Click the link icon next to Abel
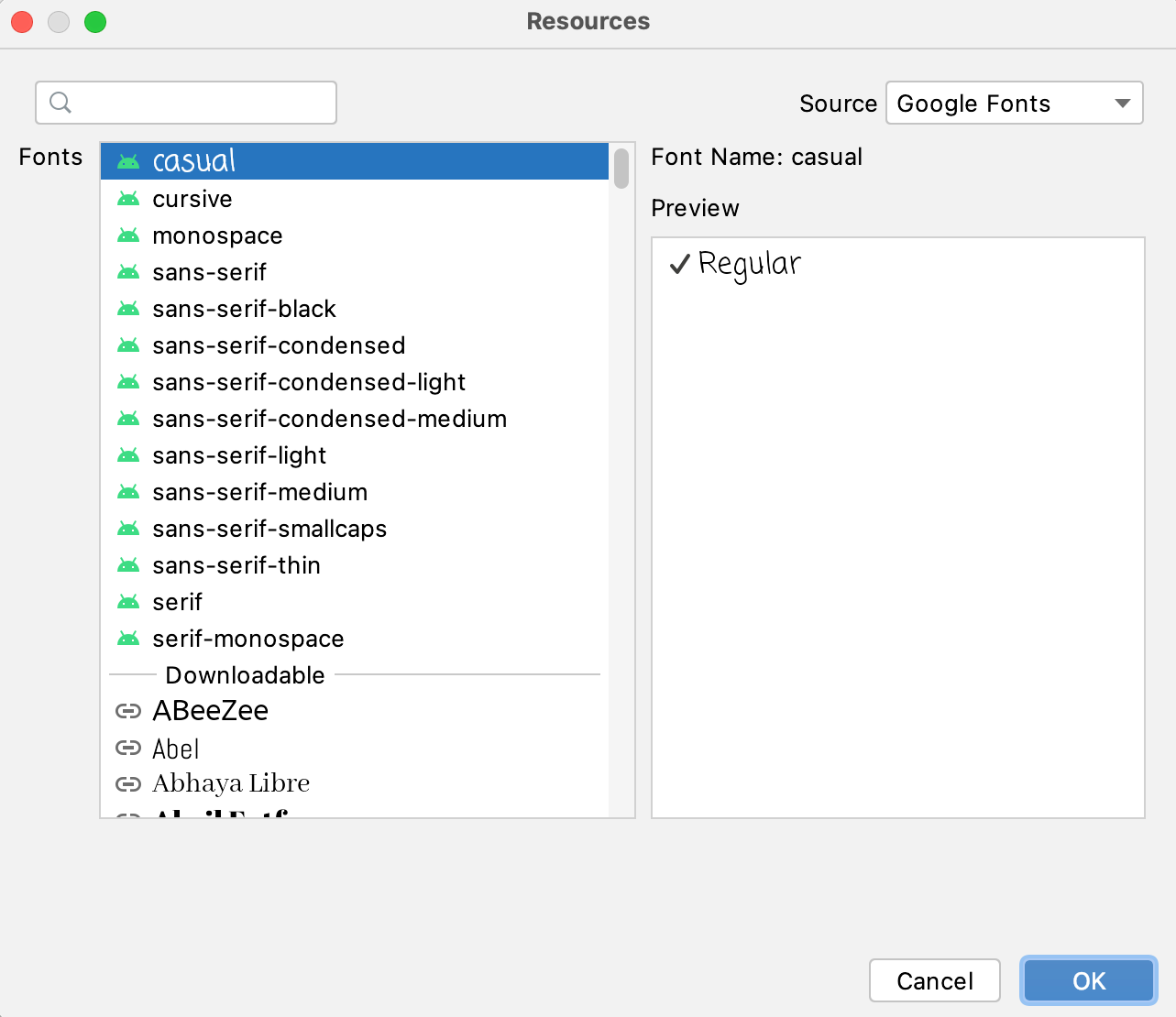Image resolution: width=1176 pixels, height=1017 pixels. [128, 749]
